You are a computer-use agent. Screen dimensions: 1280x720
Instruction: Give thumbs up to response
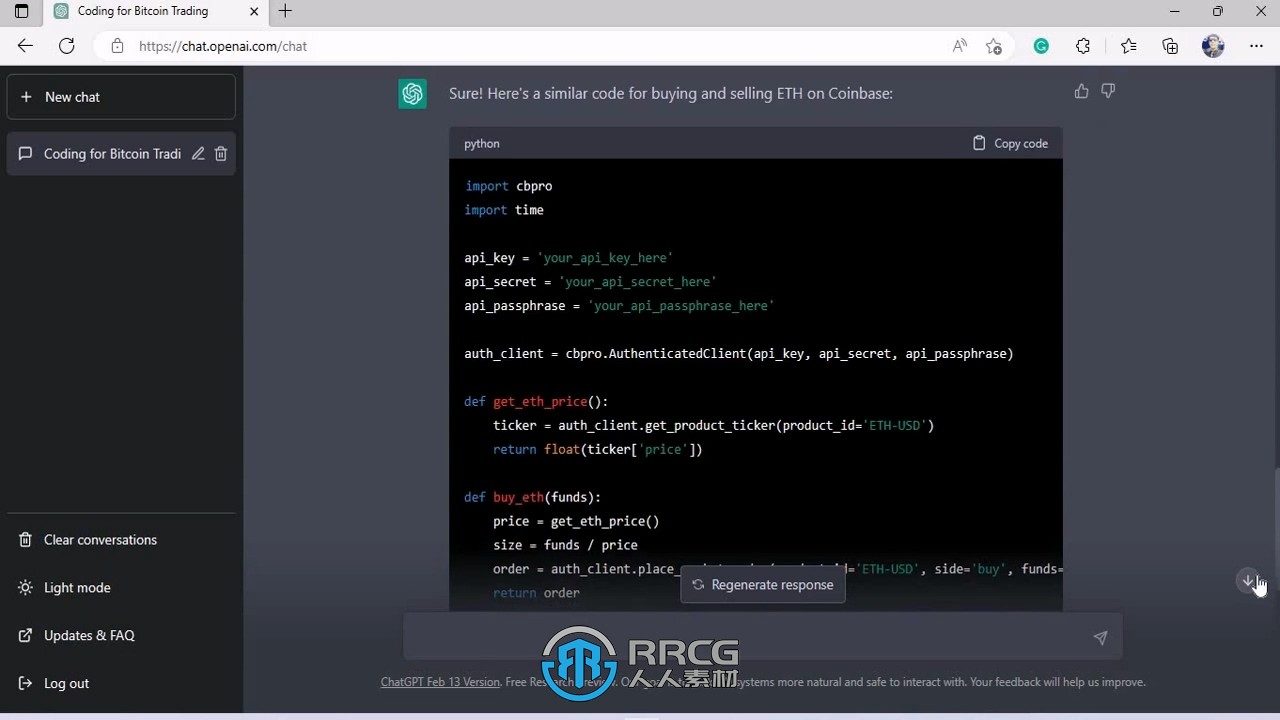(1081, 91)
